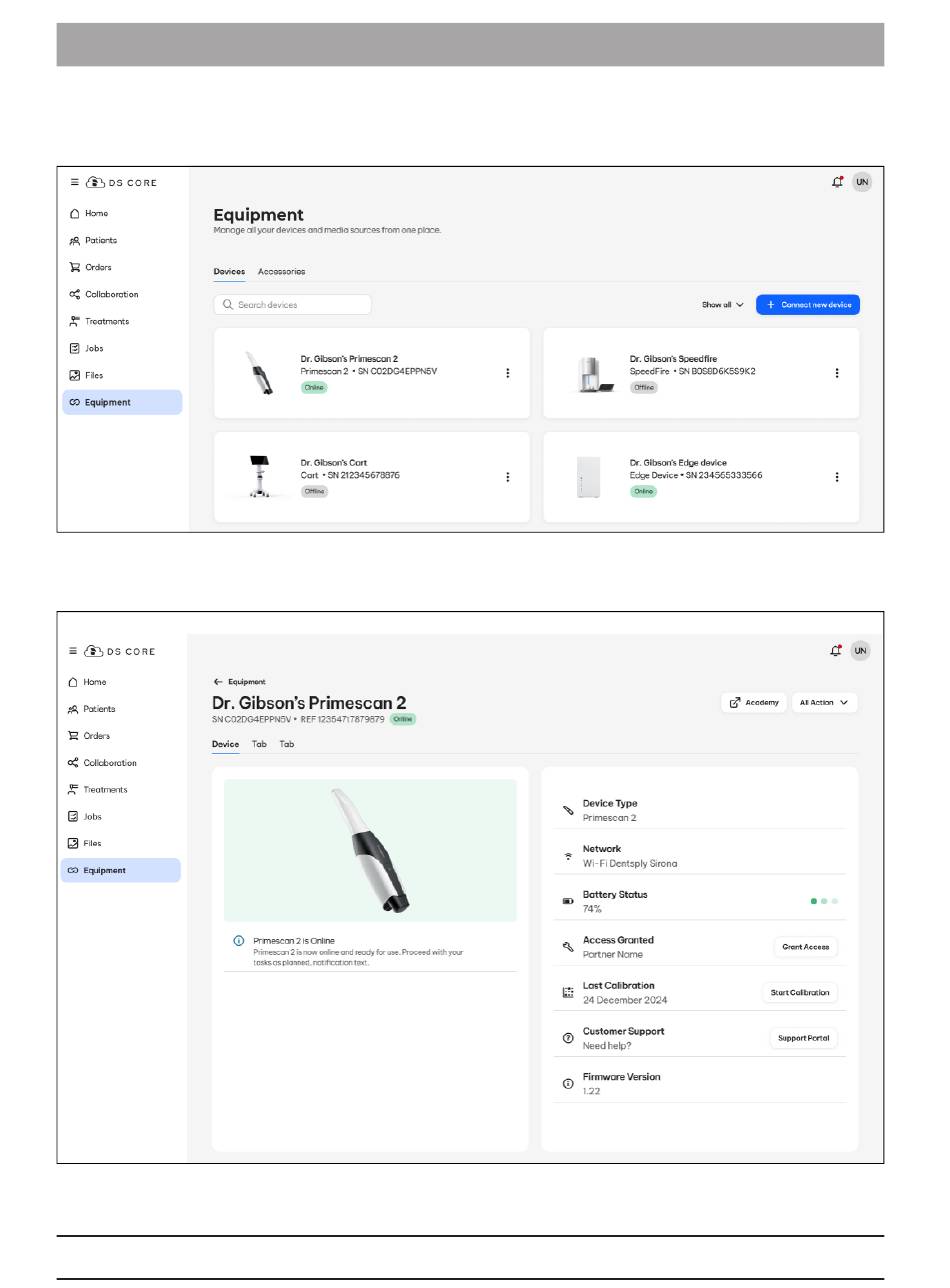The image size is (950, 1288).
Task: Click the battery level dots indicator
Action: point(824,901)
